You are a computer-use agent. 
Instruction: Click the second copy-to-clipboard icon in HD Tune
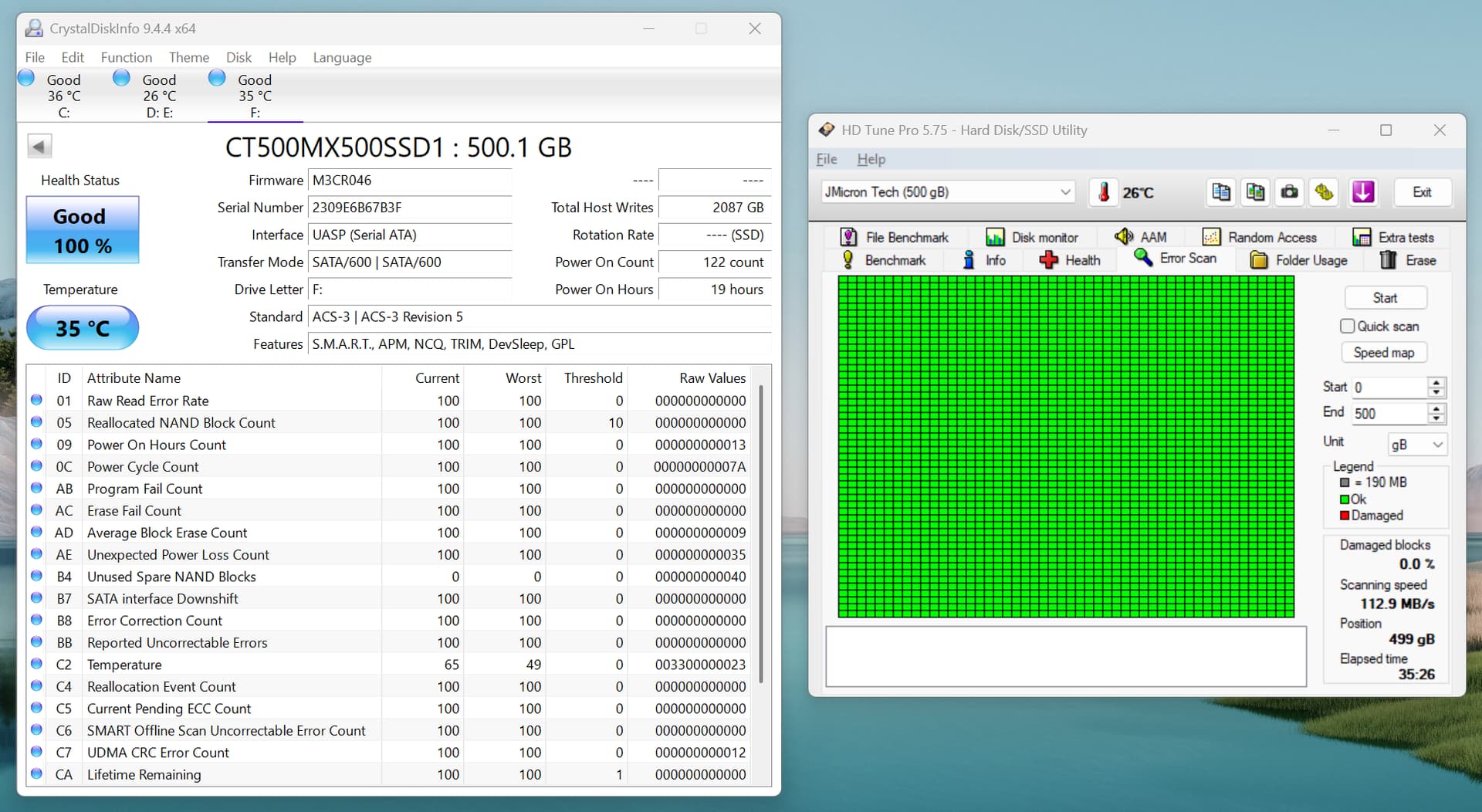1256,192
